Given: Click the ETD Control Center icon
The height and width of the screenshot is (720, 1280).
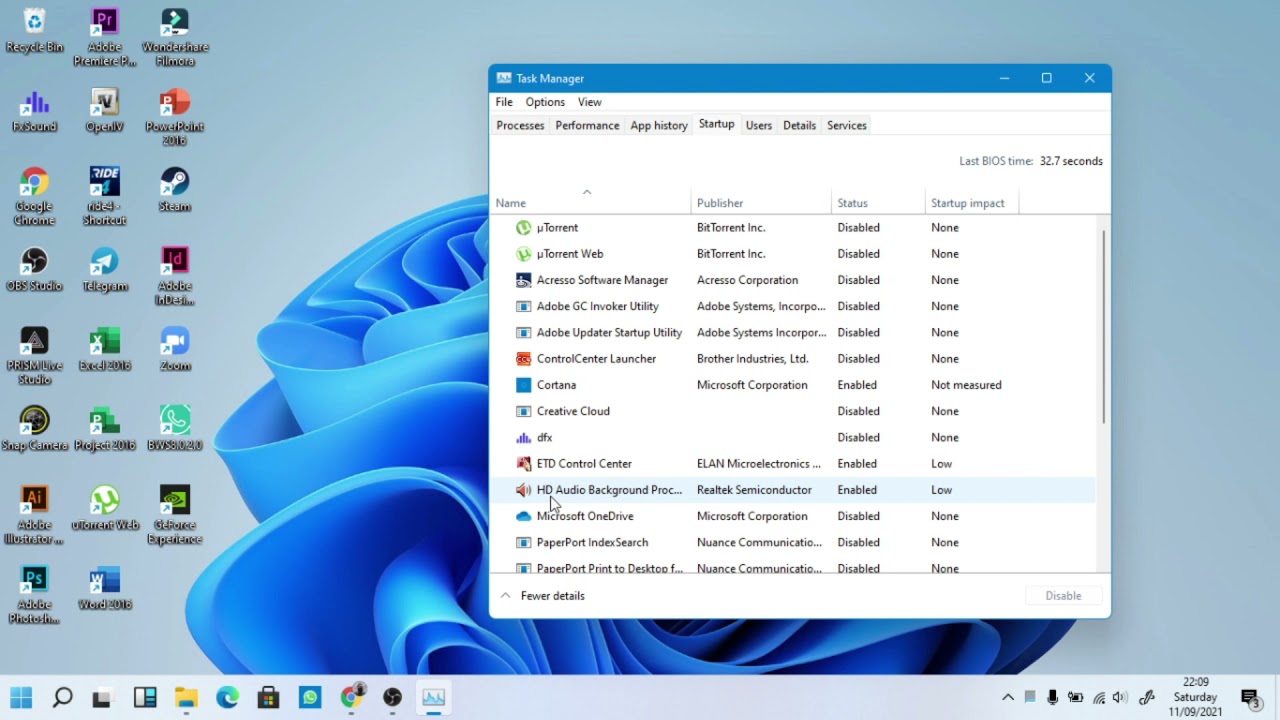Looking at the screenshot, I should point(523,464).
